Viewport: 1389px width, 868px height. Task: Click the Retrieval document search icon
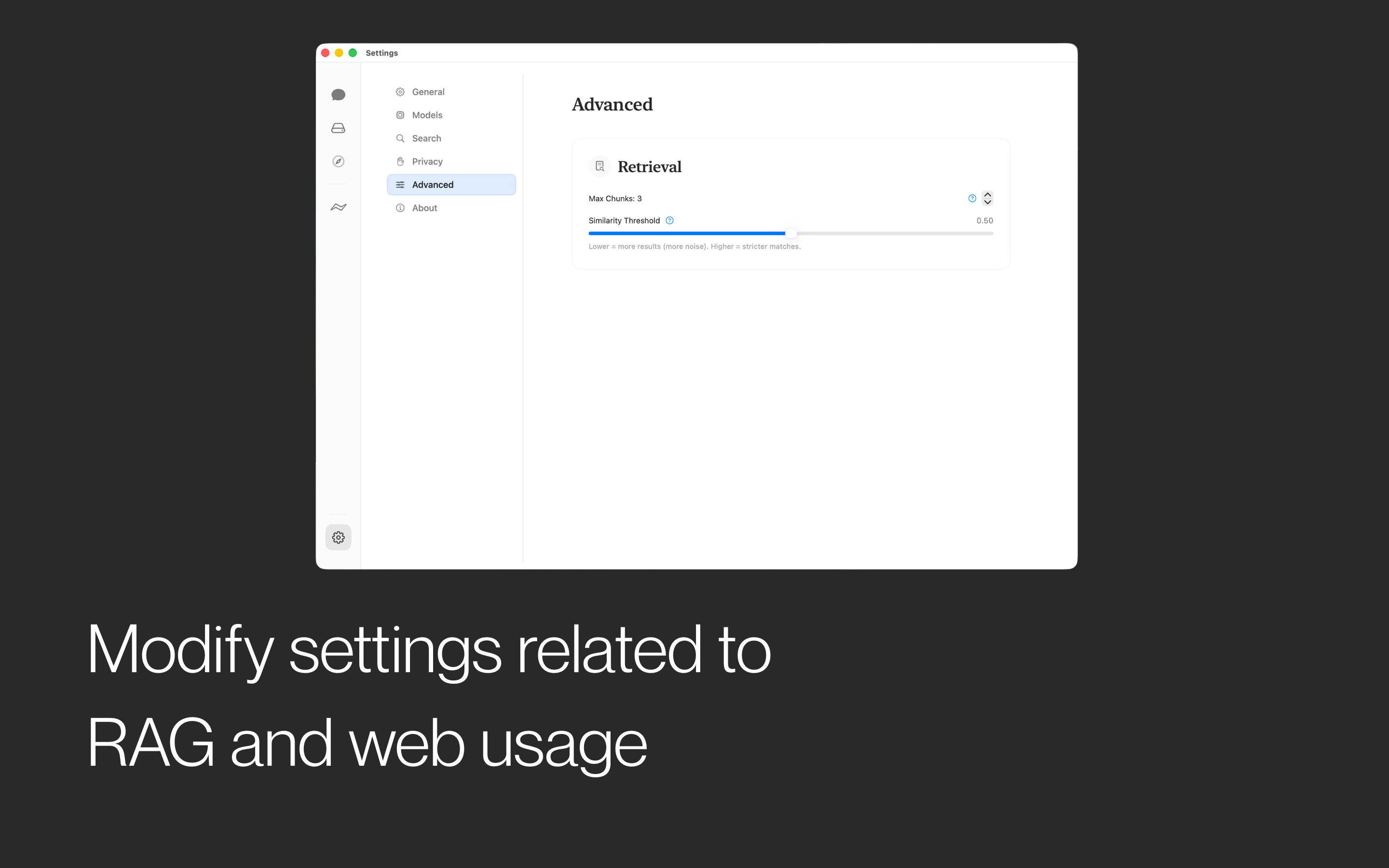(599, 166)
